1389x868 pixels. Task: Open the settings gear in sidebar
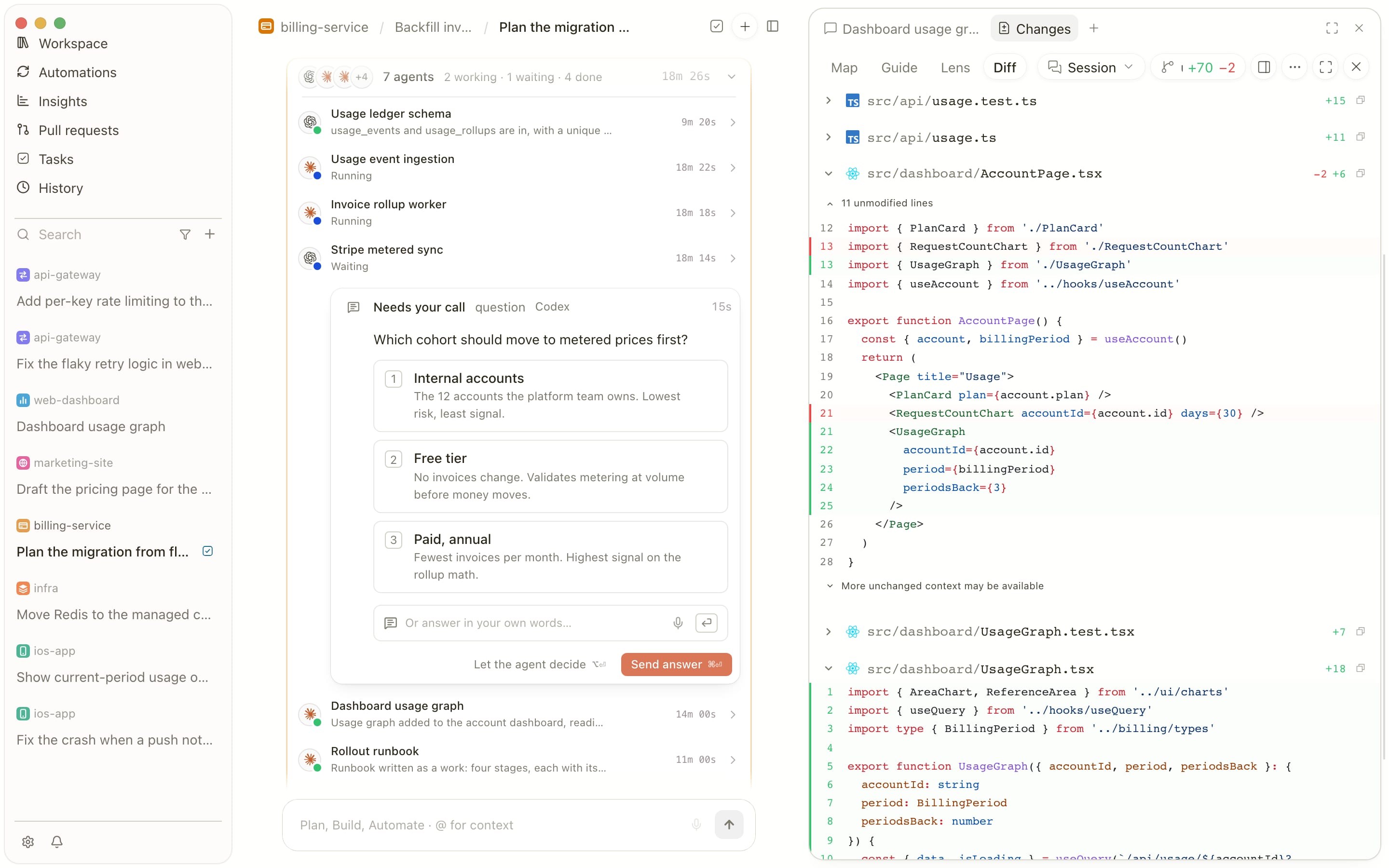[x=27, y=841]
